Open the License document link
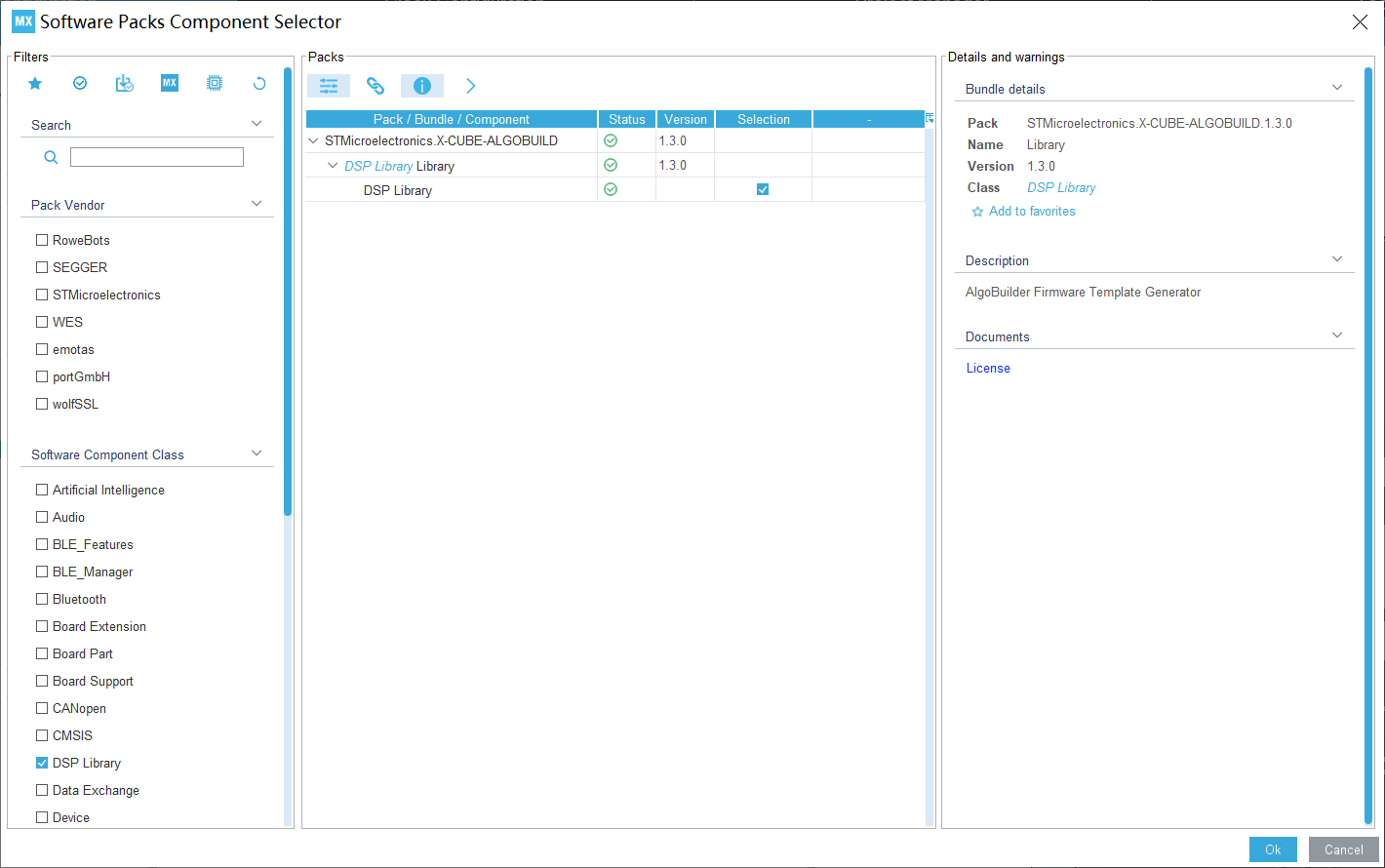Viewport: 1385px width, 868px height. 988,368
